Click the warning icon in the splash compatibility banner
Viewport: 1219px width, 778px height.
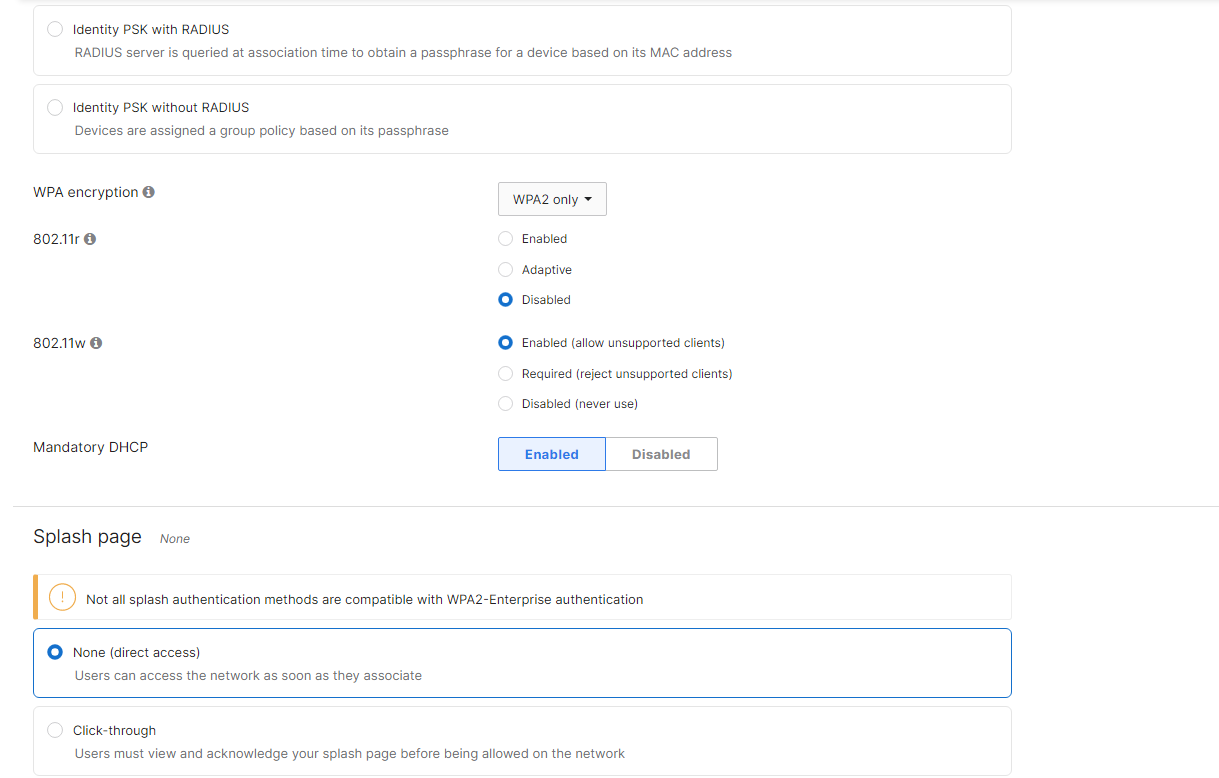pyautogui.click(x=61, y=597)
